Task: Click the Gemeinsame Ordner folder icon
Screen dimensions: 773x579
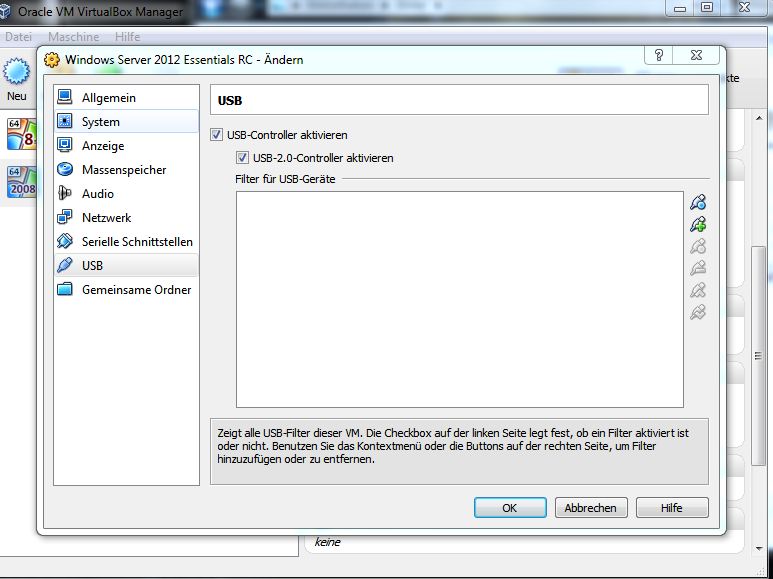Action: 65,290
